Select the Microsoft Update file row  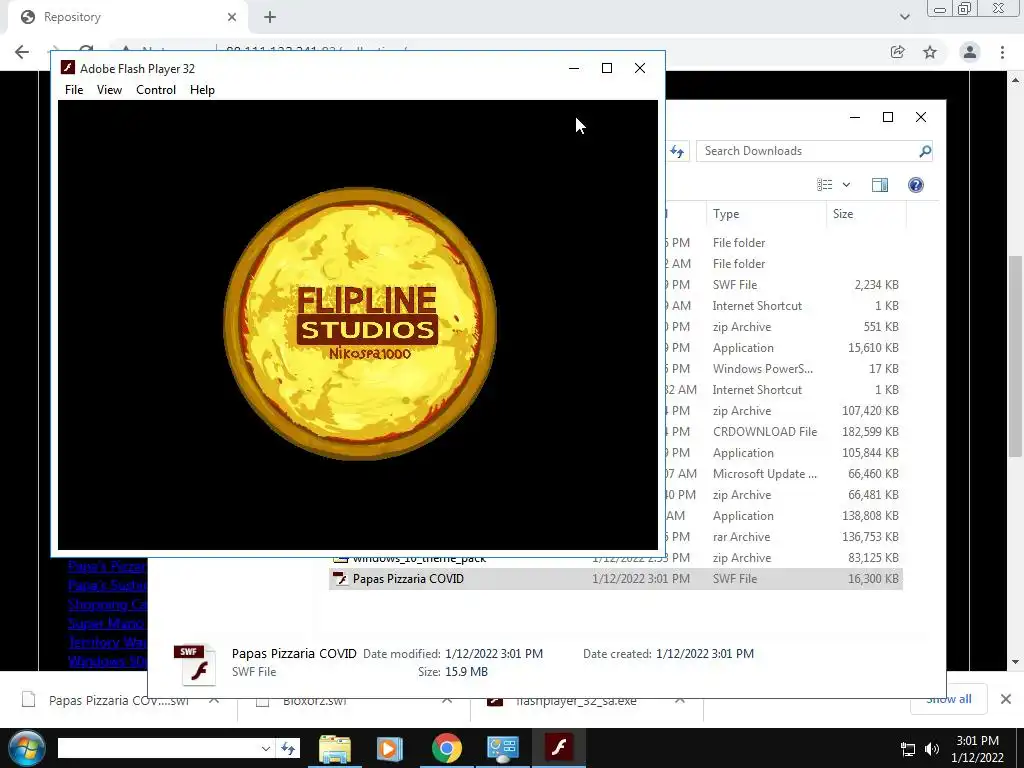tap(784, 474)
